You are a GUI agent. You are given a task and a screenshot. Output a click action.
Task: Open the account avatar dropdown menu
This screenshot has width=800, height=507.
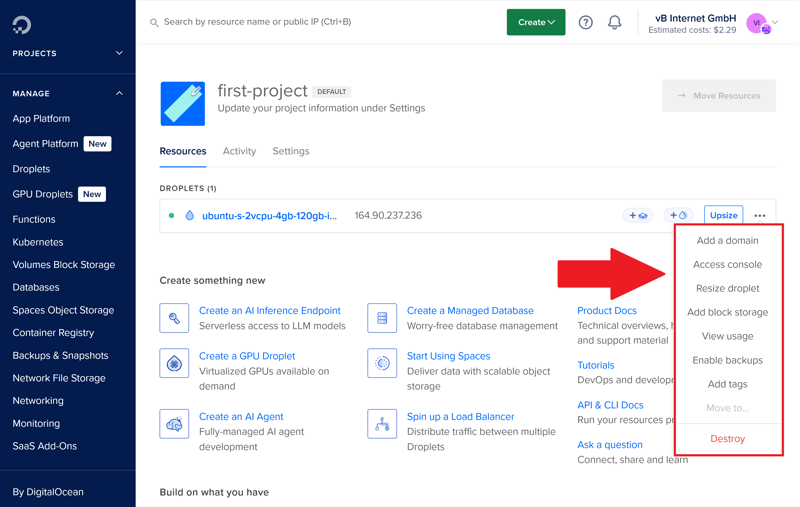coord(762,23)
